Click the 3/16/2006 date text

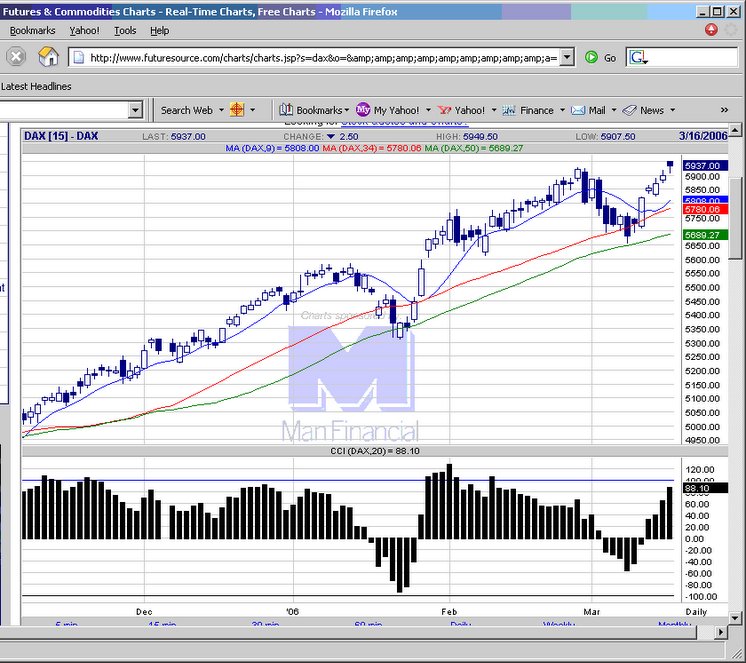click(x=703, y=136)
